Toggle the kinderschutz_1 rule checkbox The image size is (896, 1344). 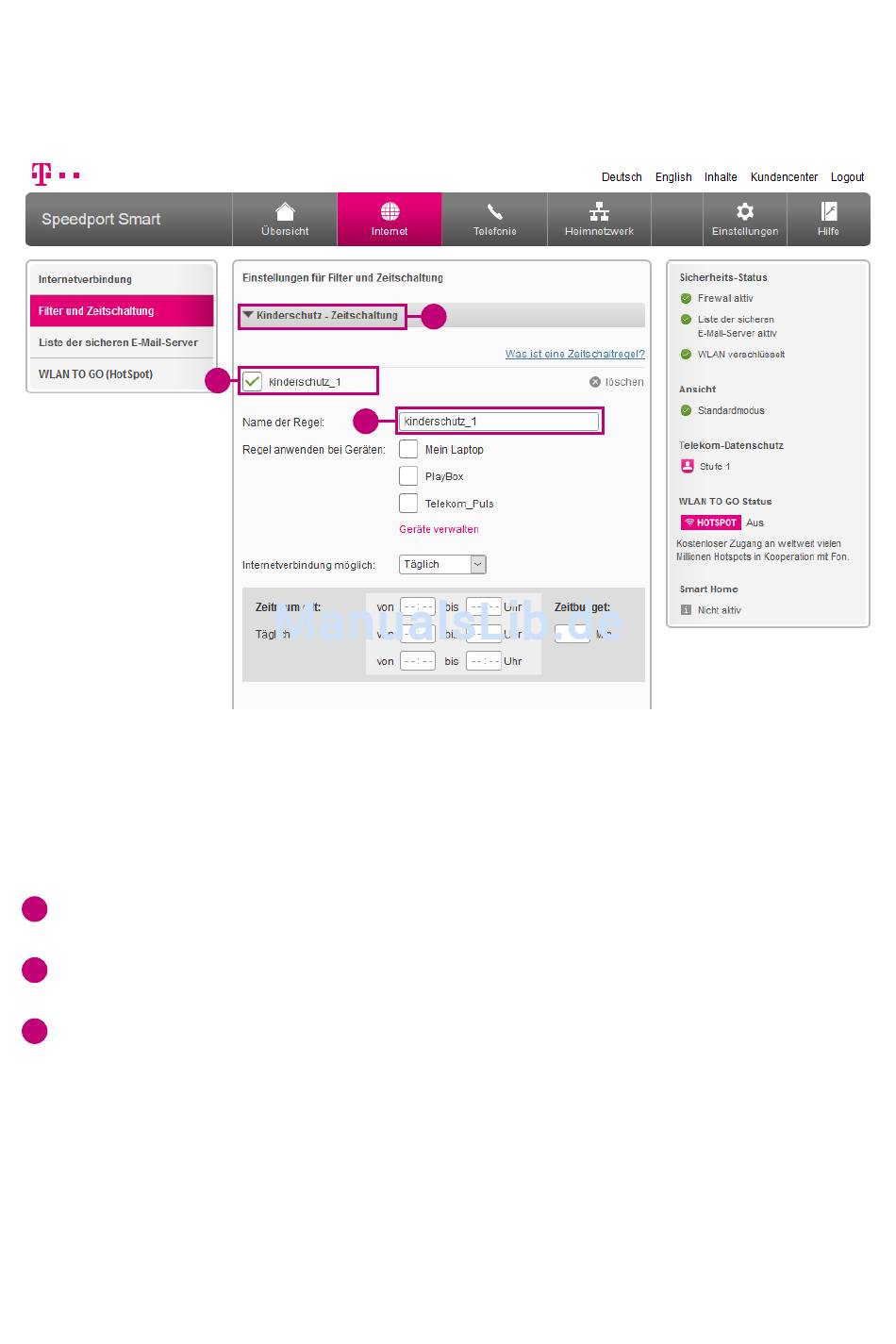point(252,381)
